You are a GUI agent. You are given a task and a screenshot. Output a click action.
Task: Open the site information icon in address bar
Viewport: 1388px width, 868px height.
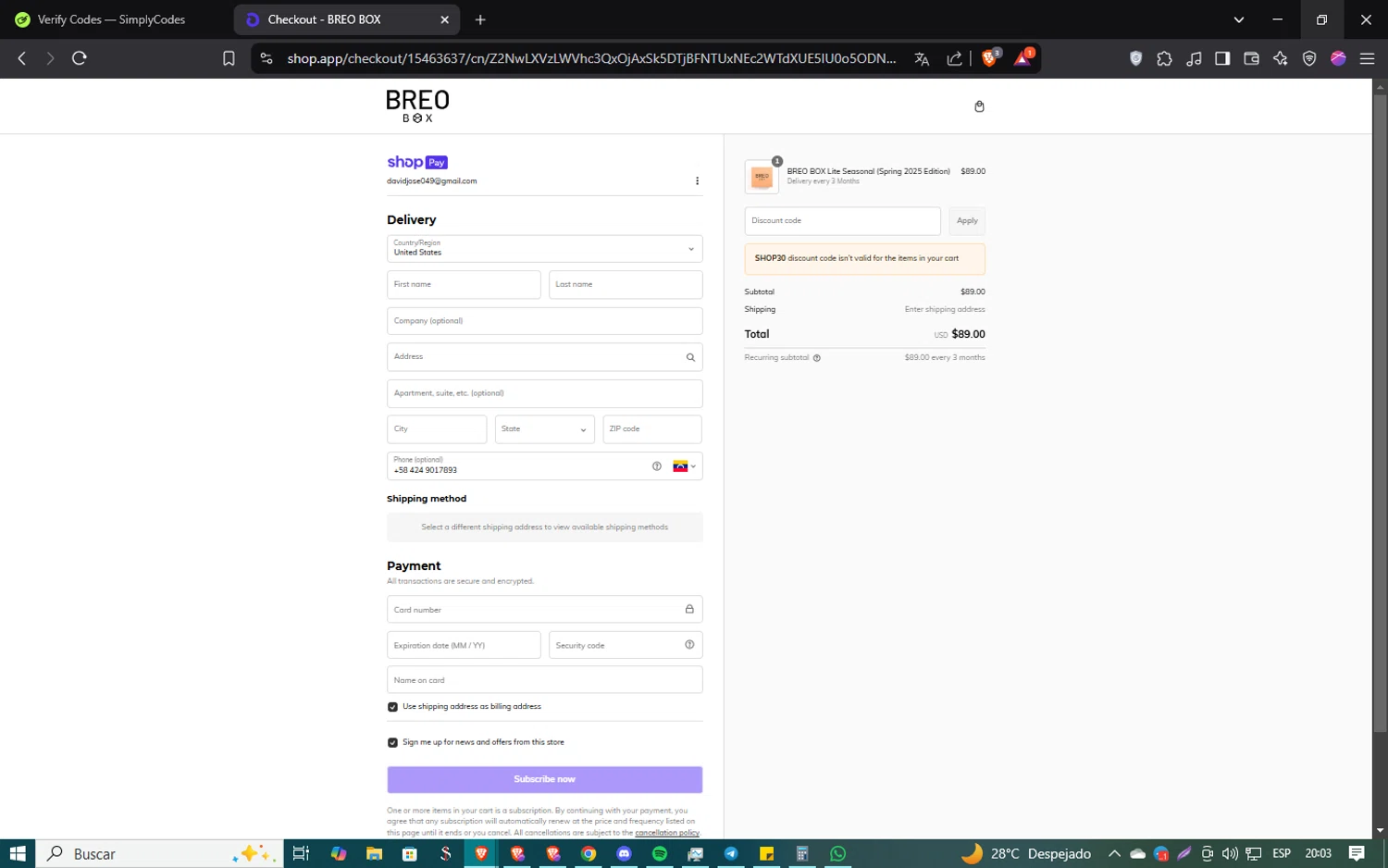(x=266, y=58)
